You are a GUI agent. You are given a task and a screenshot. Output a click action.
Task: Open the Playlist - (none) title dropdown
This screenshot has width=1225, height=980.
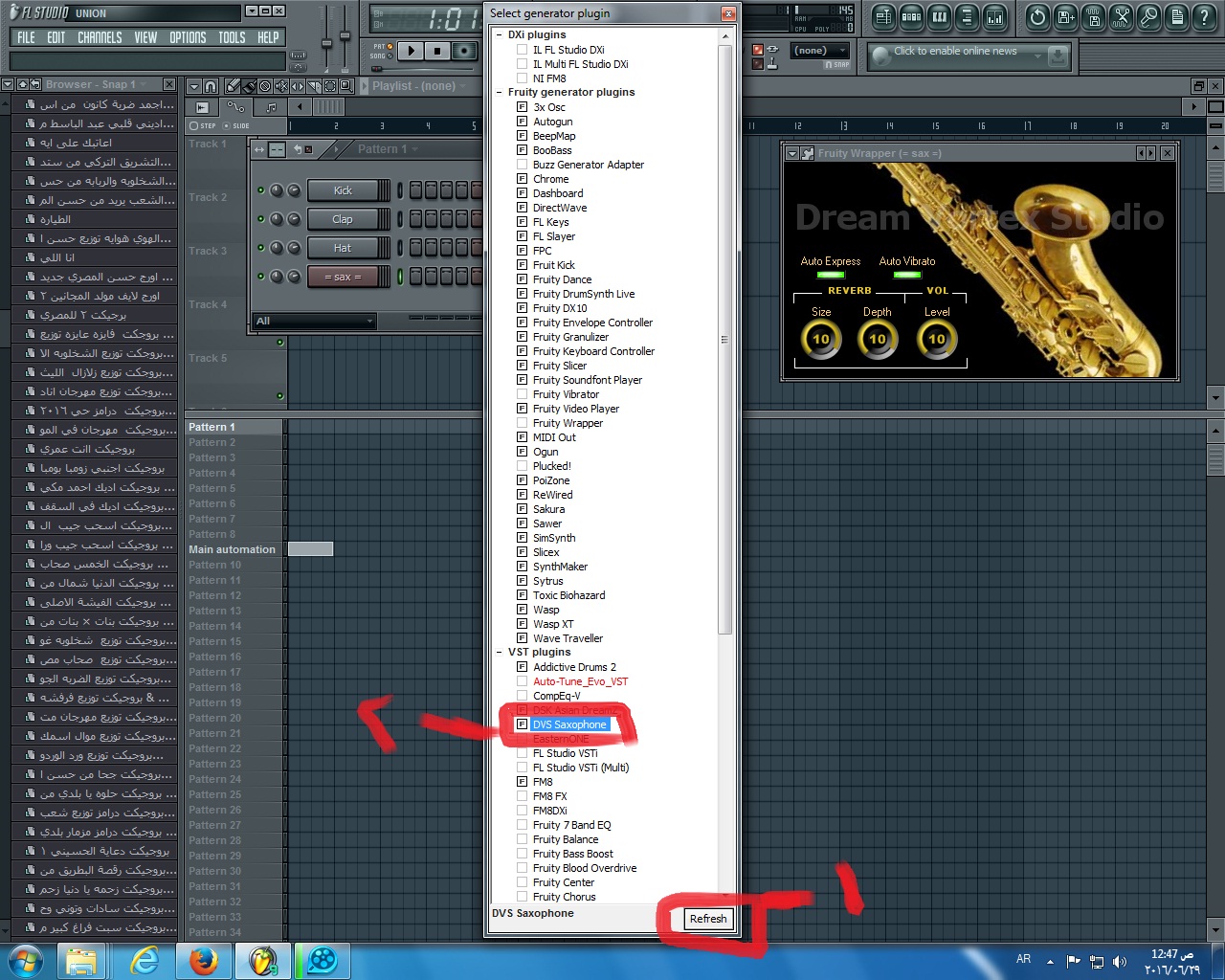click(x=419, y=86)
